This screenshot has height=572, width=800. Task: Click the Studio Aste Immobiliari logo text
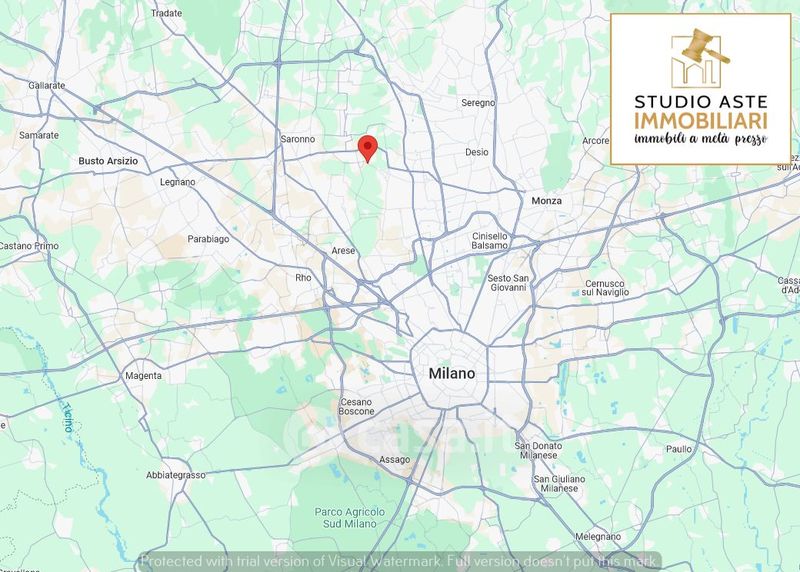tap(700, 112)
